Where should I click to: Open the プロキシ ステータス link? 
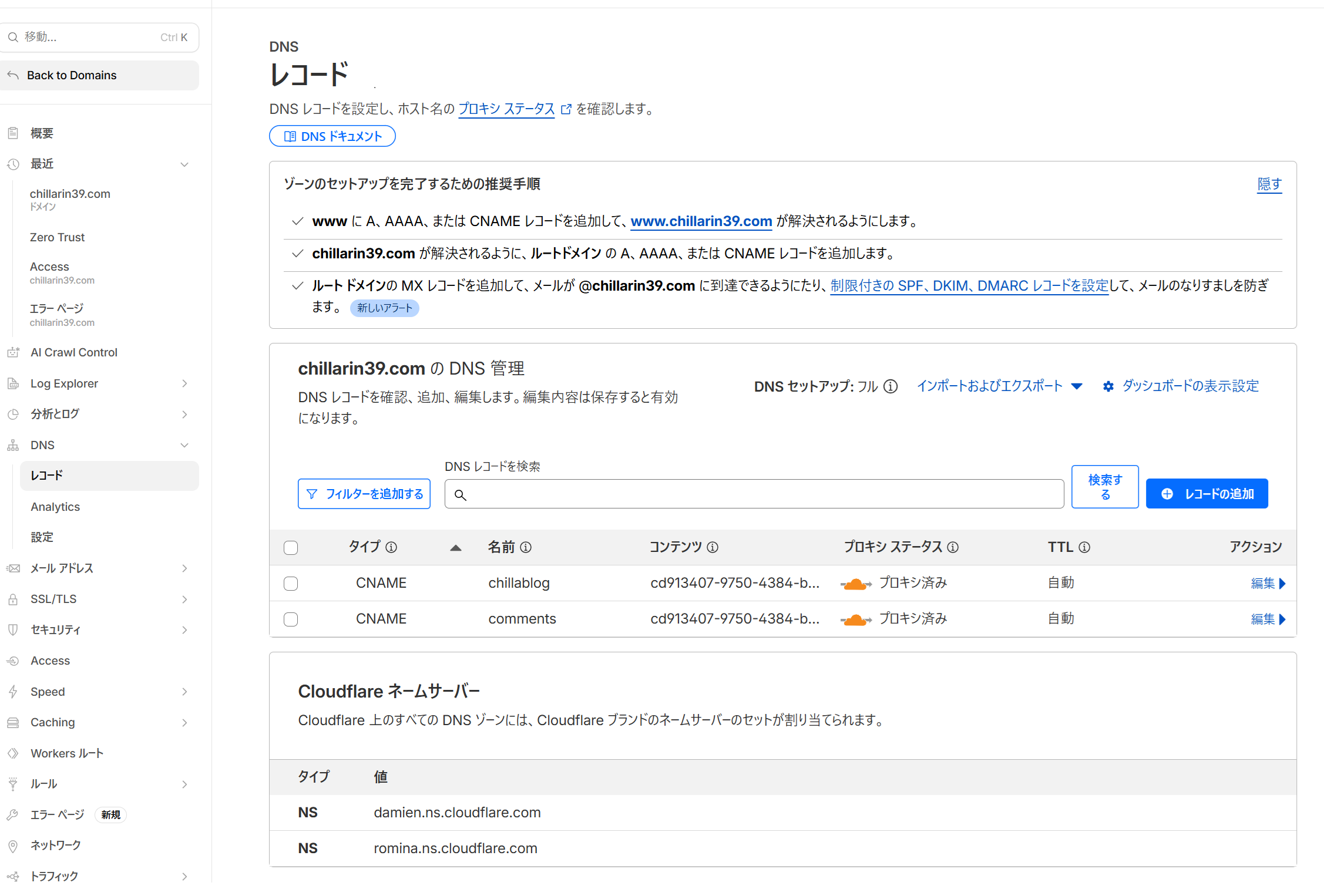[506, 109]
